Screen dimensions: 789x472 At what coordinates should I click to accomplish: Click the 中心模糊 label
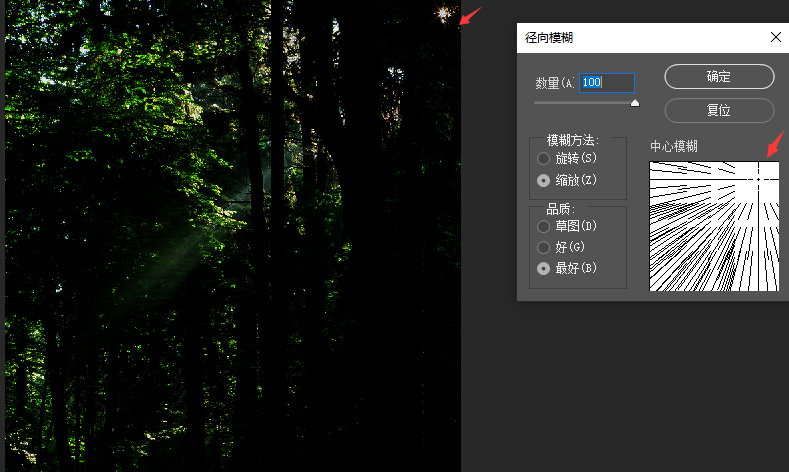[x=674, y=146]
